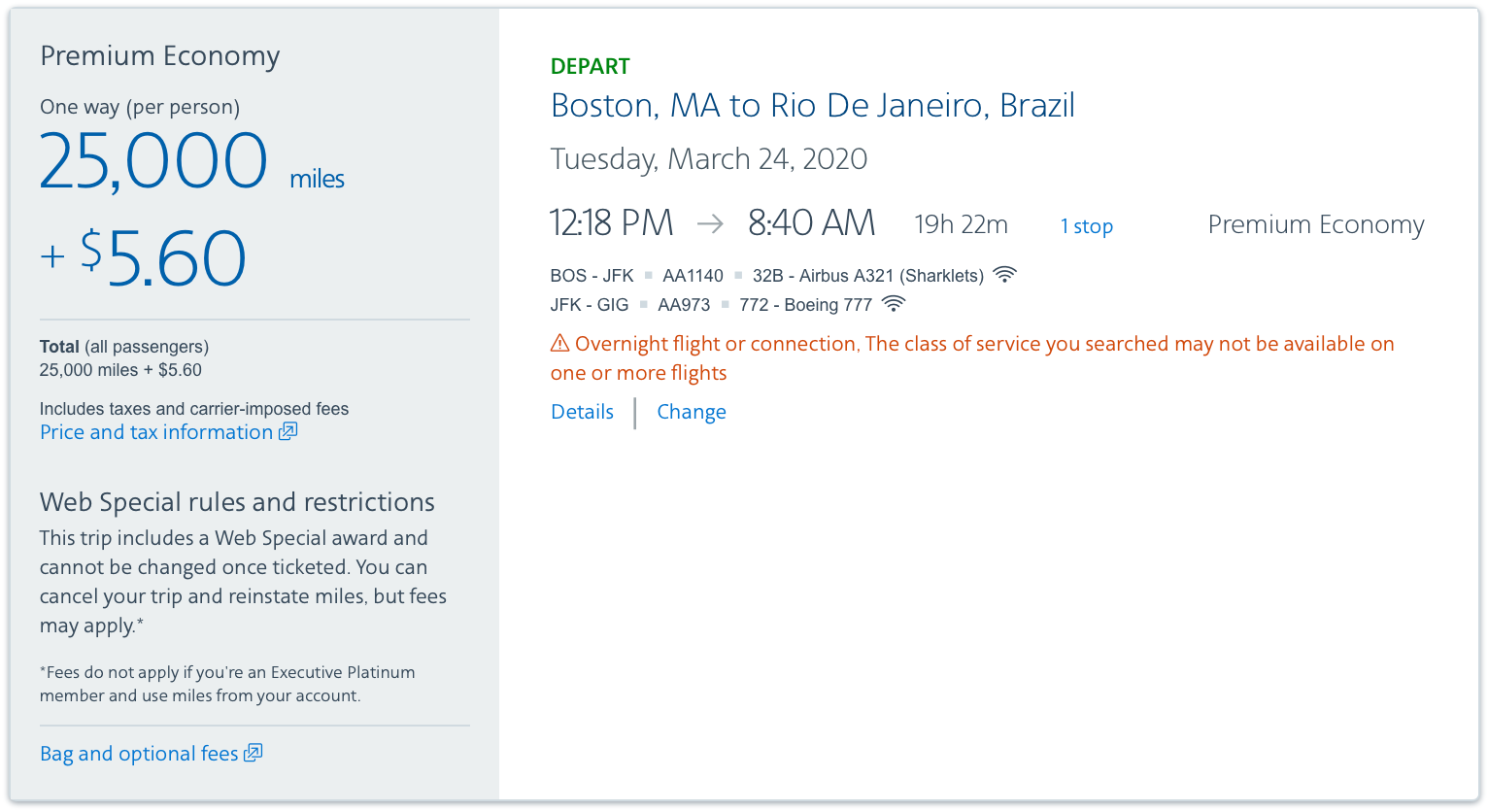Click the overnight flight warning message text
This screenshot has width=1488, height=812.
pyautogui.click(x=983, y=345)
